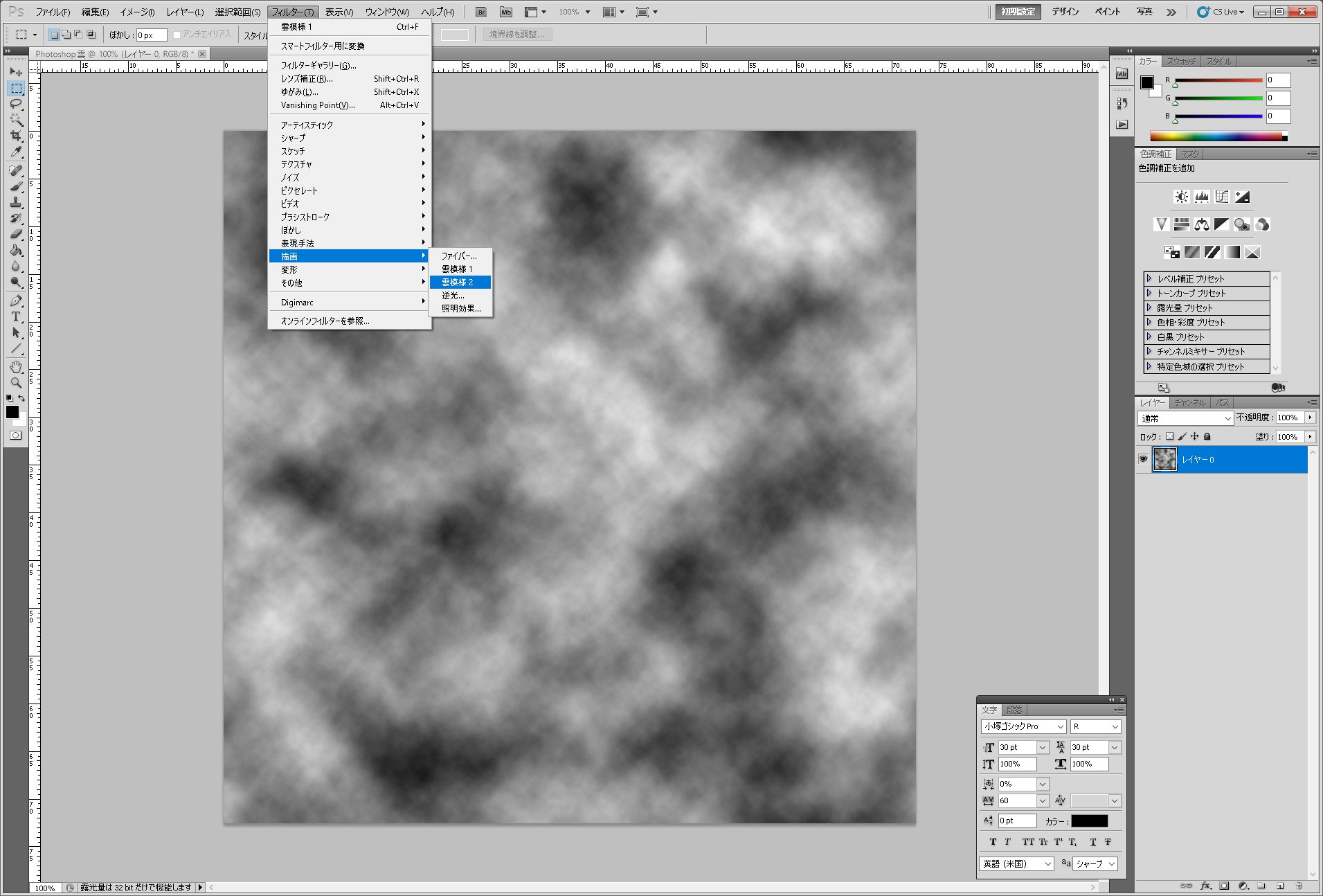Open font family dropdown 小塚ゴシック Pro
Screen dimensions: 1323x896
point(1023,726)
